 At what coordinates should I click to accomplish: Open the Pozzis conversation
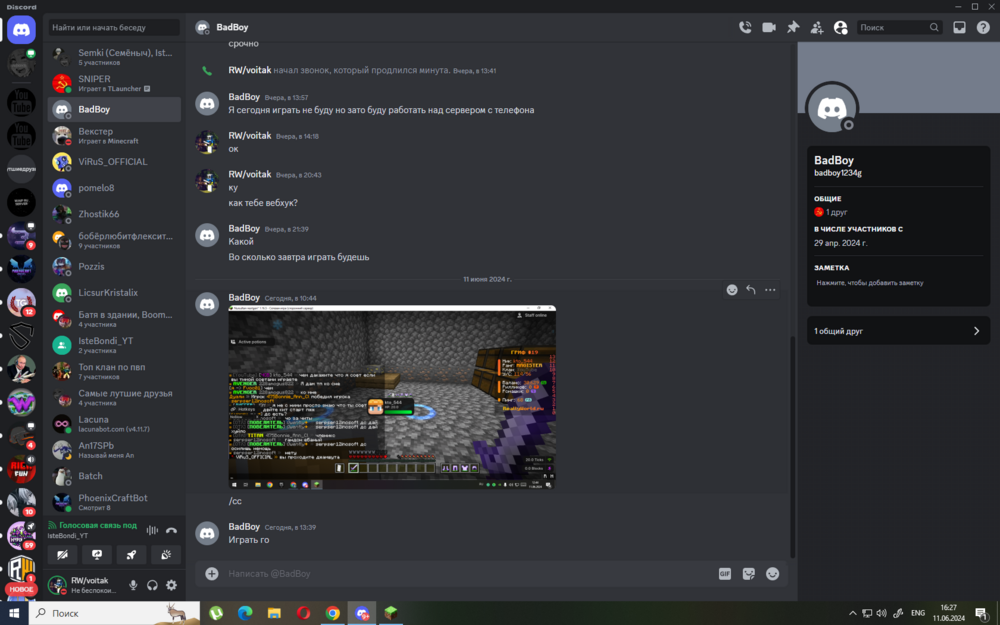(x=114, y=266)
